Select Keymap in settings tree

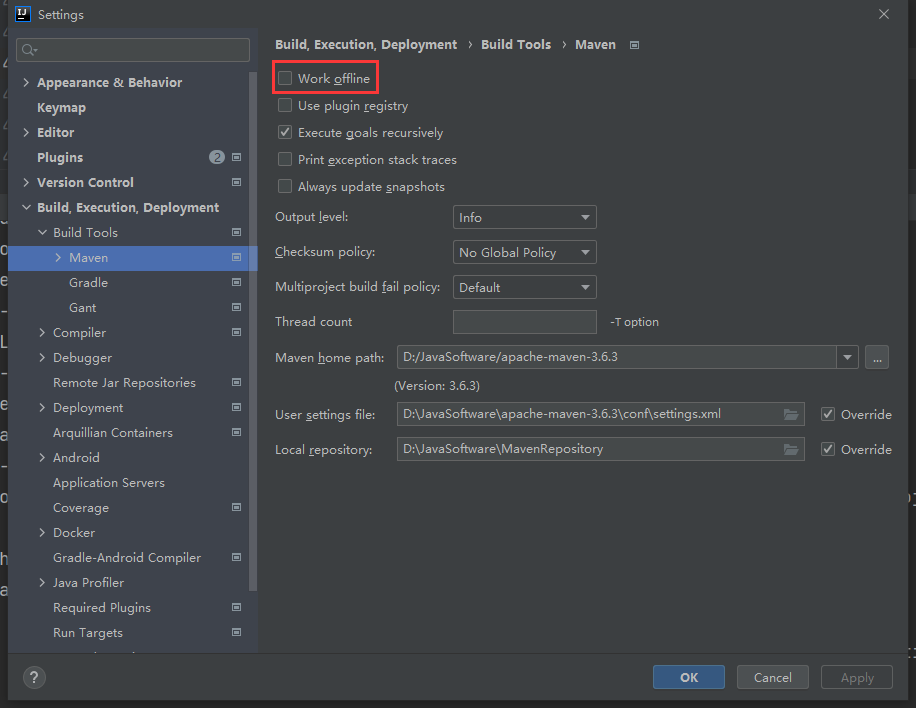click(61, 107)
